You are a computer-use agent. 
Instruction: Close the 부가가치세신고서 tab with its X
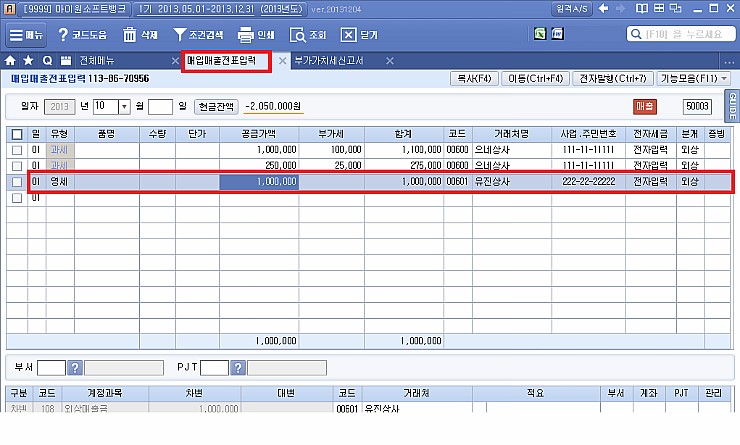pyautogui.click(x=390, y=61)
